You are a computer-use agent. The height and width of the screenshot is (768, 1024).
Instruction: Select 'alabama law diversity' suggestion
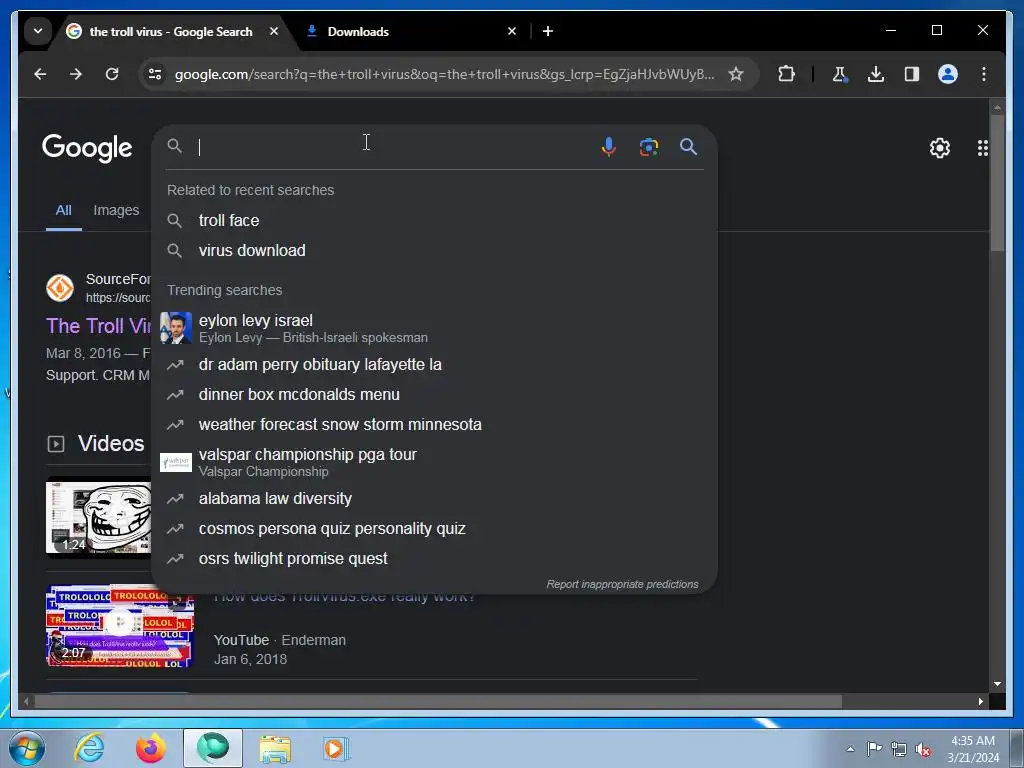point(434,498)
